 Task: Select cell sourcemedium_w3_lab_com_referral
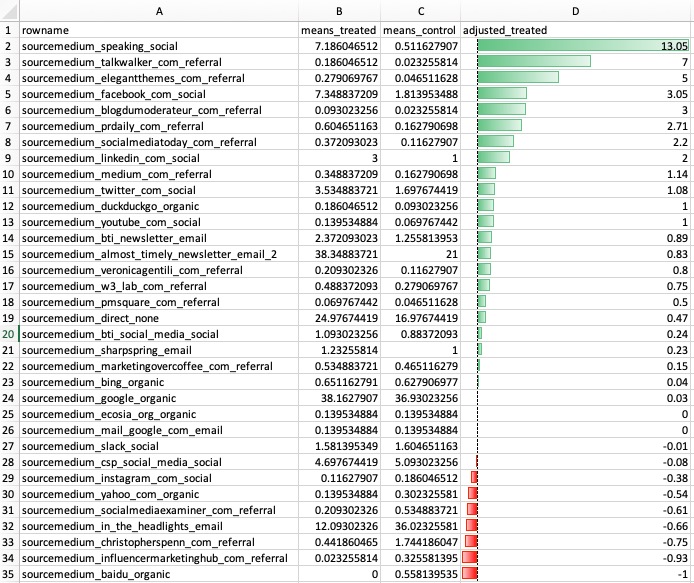tap(159, 286)
